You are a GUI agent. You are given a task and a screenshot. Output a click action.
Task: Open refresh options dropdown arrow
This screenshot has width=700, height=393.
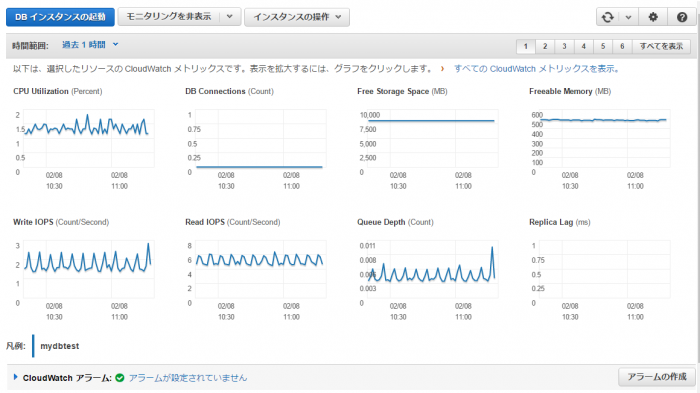[x=629, y=17]
